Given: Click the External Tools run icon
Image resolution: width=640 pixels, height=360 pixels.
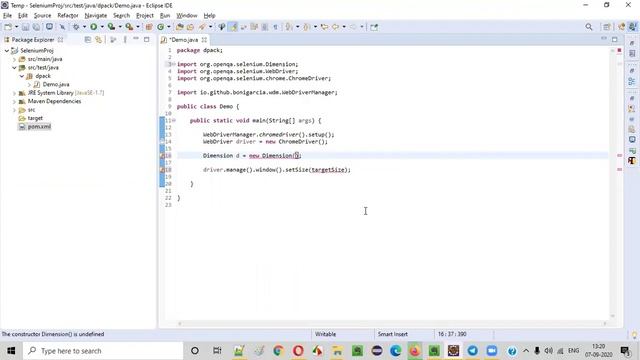Looking at the screenshot, I should coord(129,27).
